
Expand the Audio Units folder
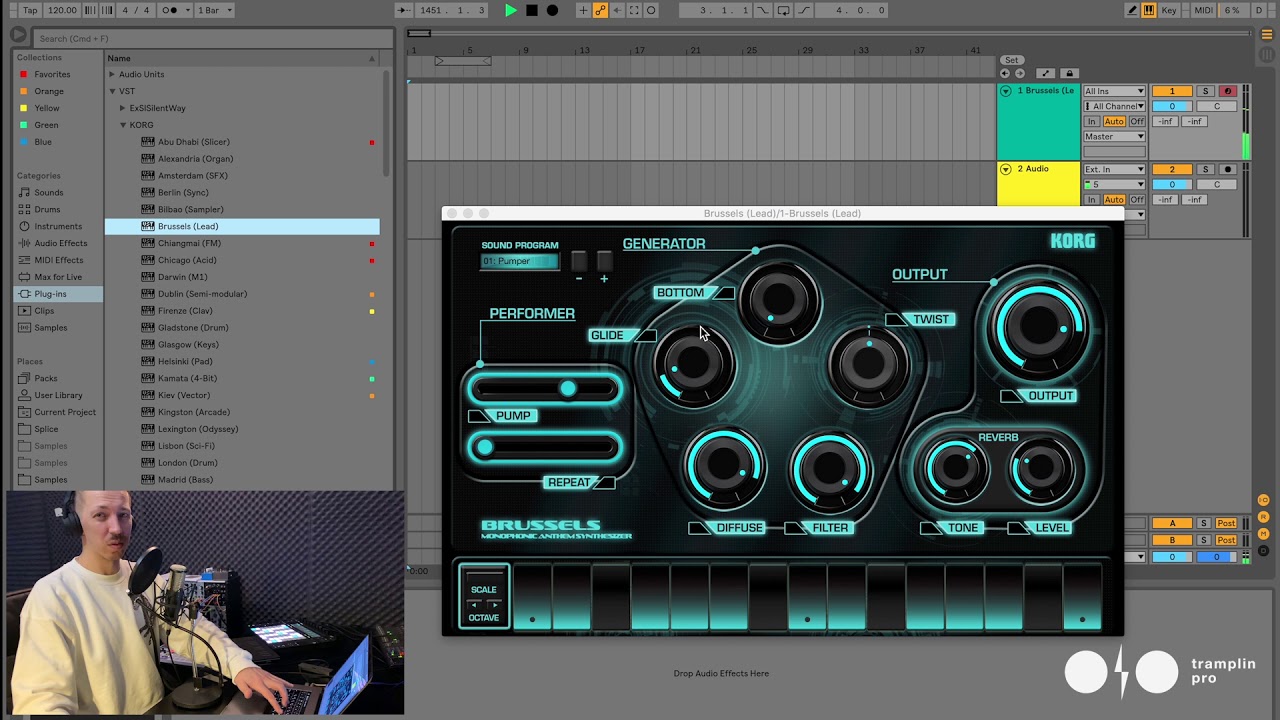[x=112, y=74]
